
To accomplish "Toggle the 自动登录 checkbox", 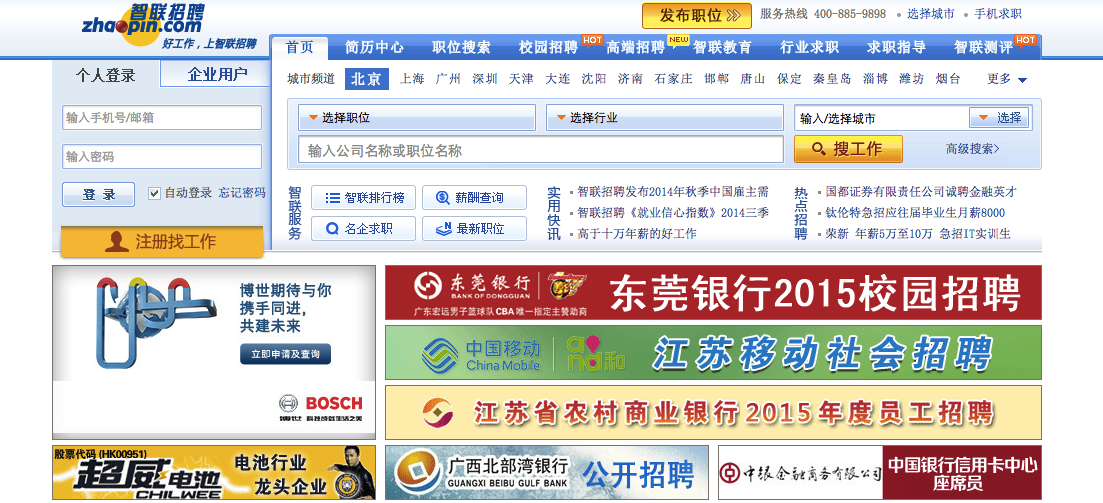I will [154, 193].
